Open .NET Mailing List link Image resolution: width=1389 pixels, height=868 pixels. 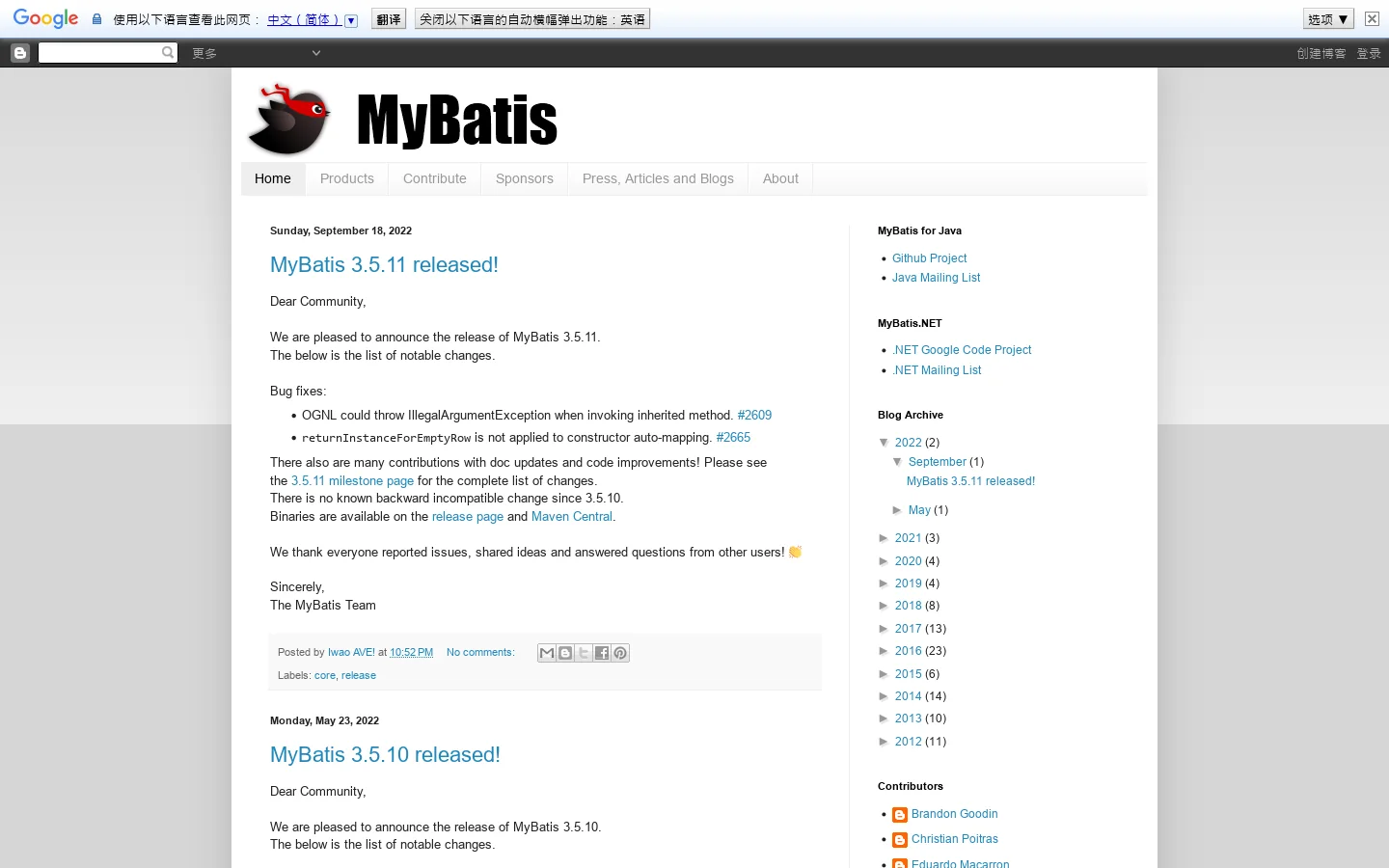point(937,370)
